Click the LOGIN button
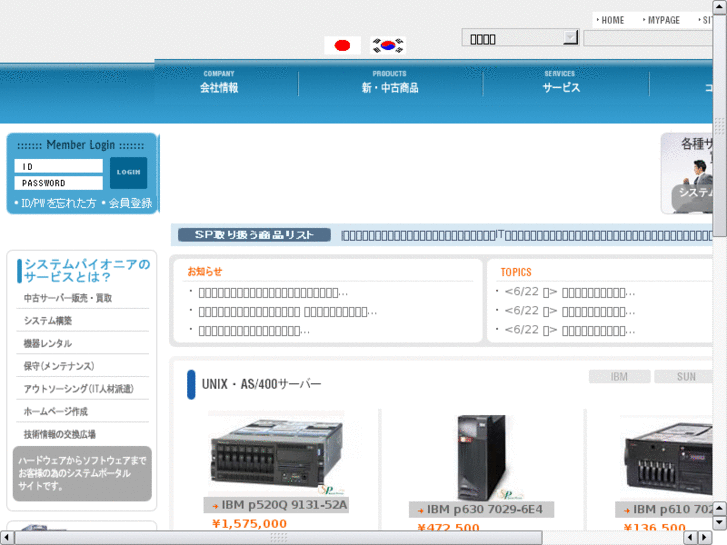The image size is (727, 545). tap(128, 173)
